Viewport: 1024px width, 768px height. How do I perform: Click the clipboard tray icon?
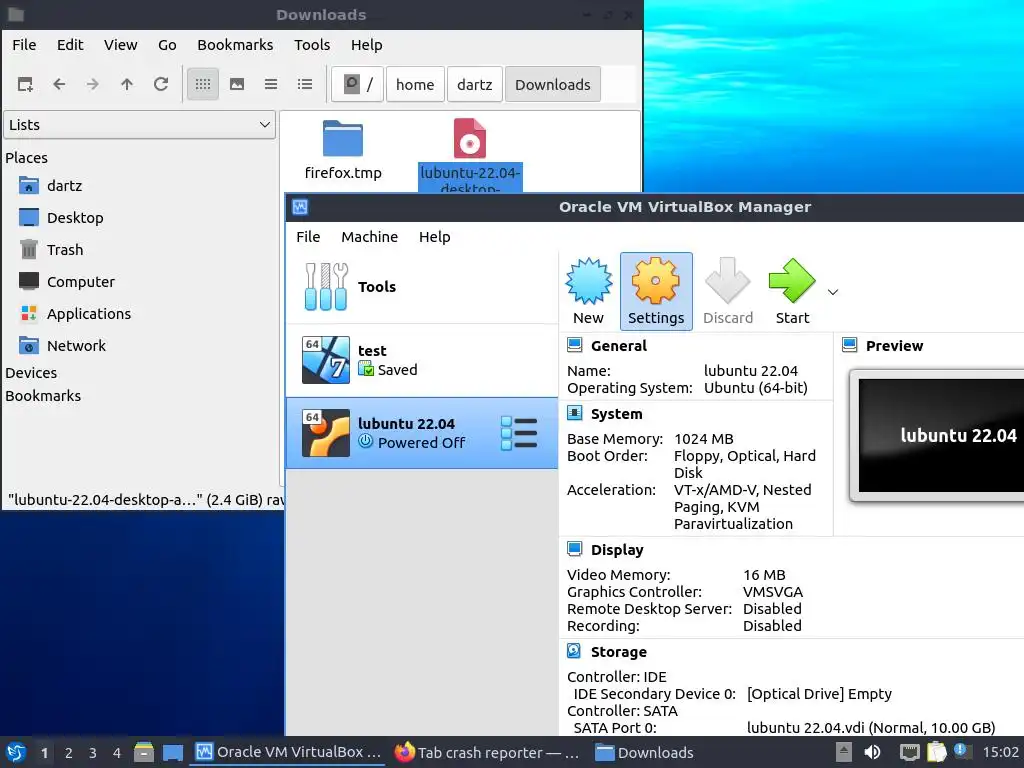coord(936,752)
